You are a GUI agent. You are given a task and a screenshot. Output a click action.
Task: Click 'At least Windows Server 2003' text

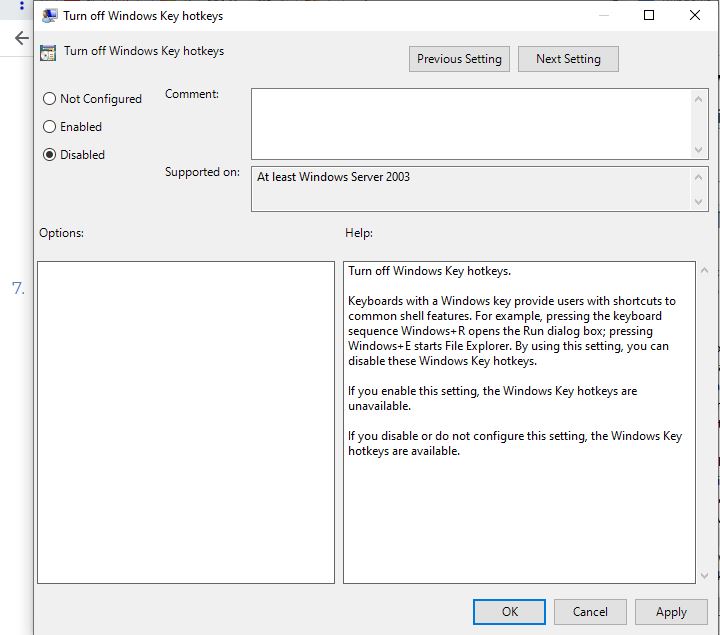point(333,177)
